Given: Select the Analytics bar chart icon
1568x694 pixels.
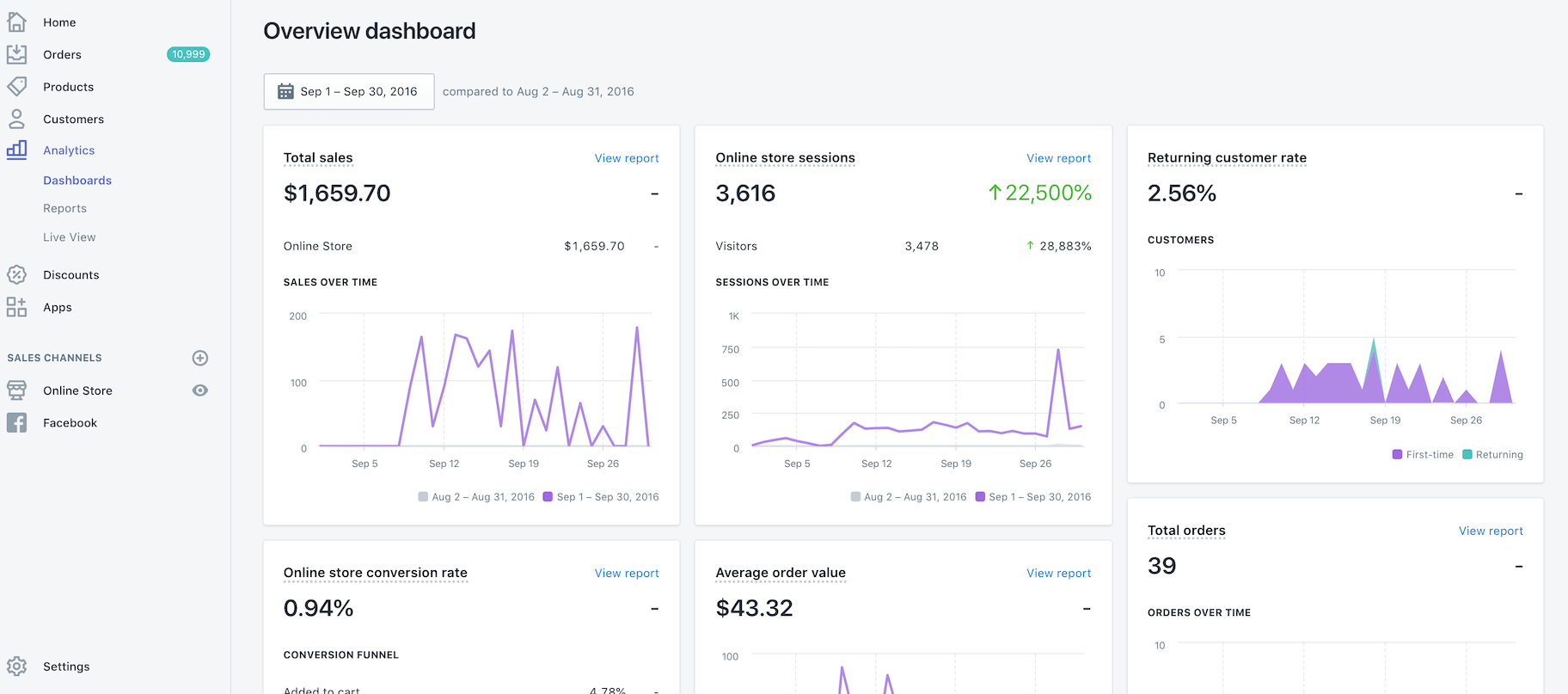Looking at the screenshot, I should click(x=16, y=150).
